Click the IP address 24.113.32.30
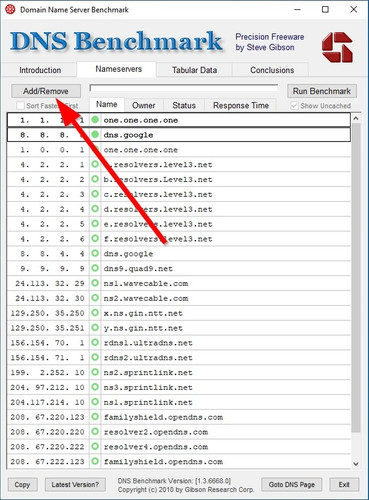Image resolution: width=369 pixels, height=500 pixels. click(x=50, y=298)
